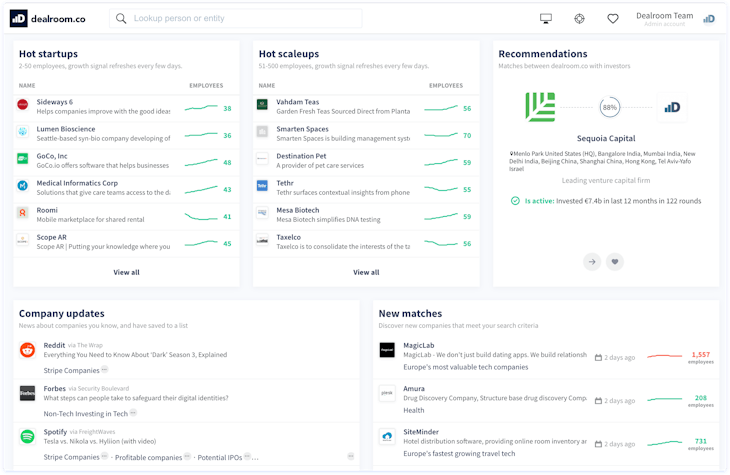Open Vahdam Teas logo icon
This screenshot has height=475, width=730.
pos(263,104)
